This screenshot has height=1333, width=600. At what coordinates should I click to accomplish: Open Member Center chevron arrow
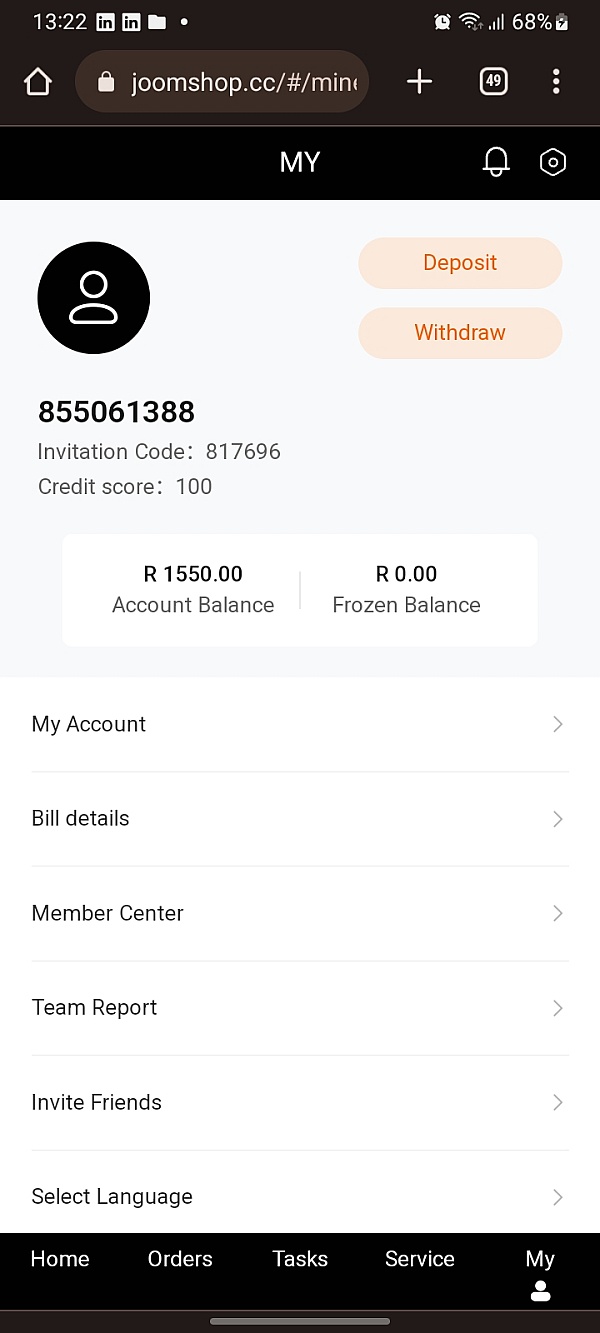(x=558, y=913)
